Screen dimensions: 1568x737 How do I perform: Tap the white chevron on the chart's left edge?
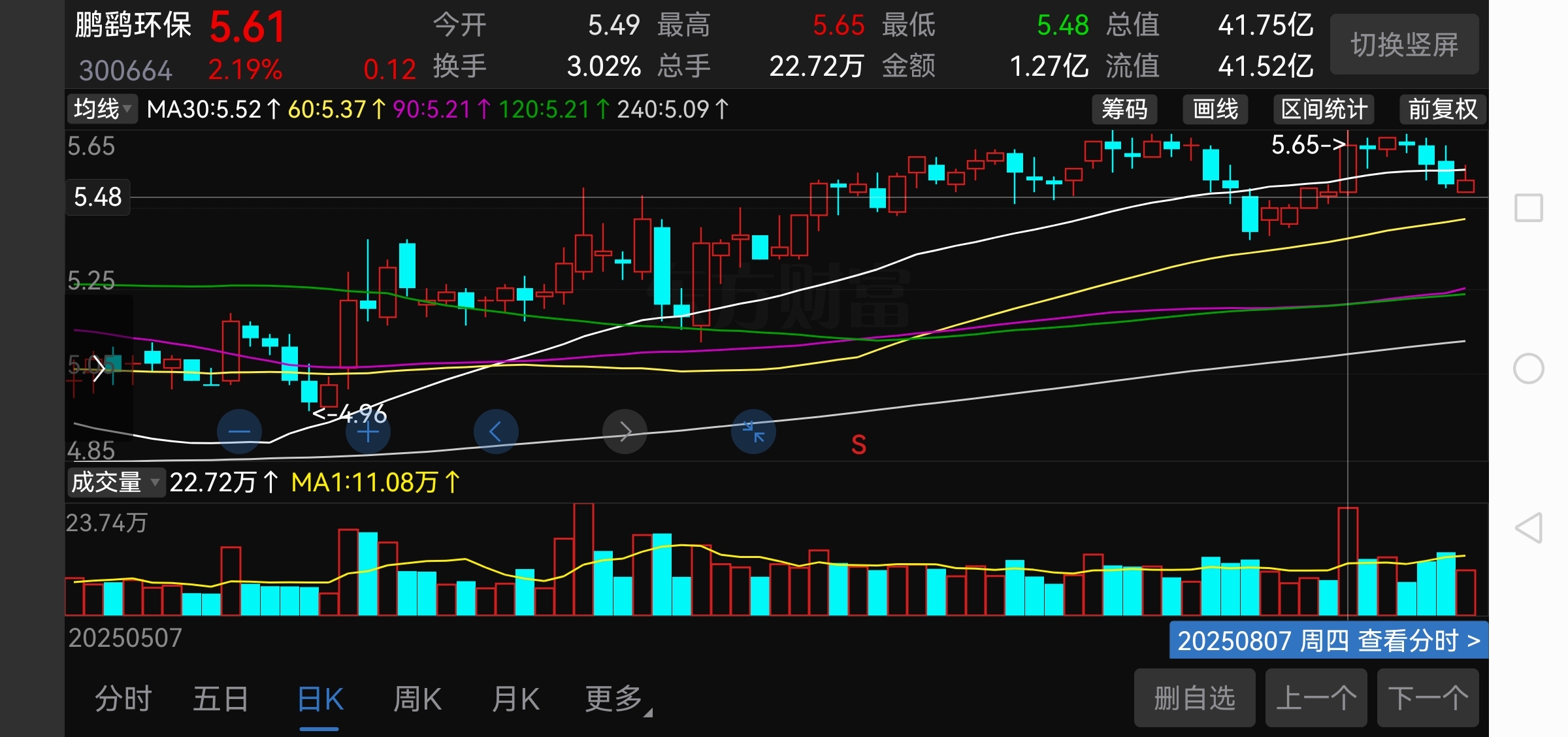(98, 368)
